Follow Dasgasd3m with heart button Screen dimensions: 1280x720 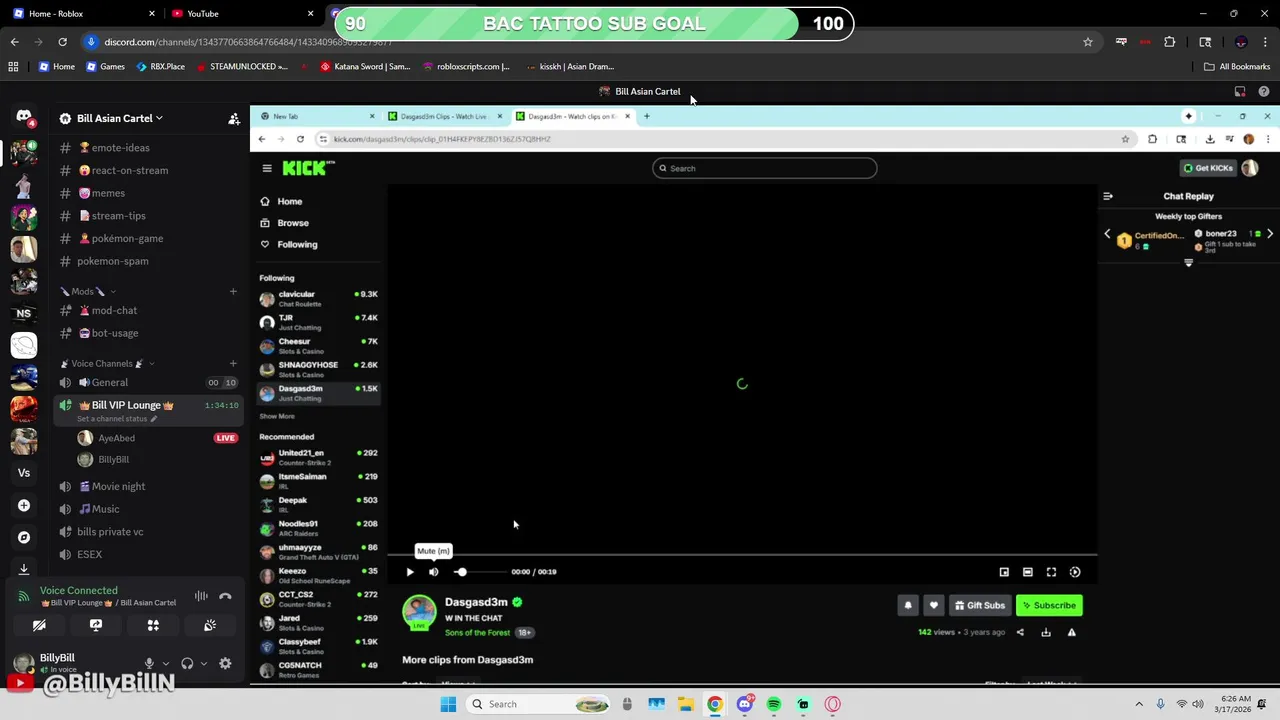click(933, 605)
